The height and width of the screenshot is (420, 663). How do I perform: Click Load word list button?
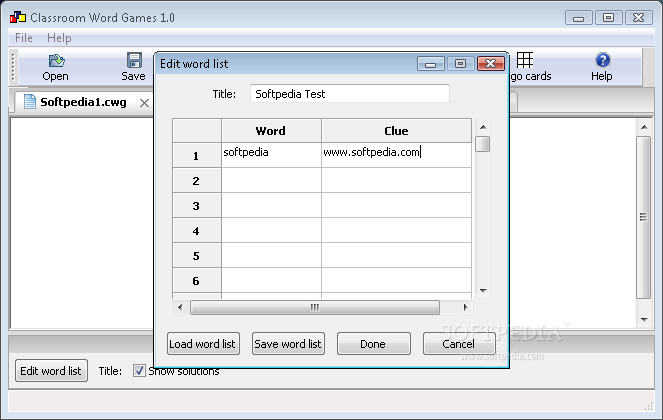click(x=203, y=343)
